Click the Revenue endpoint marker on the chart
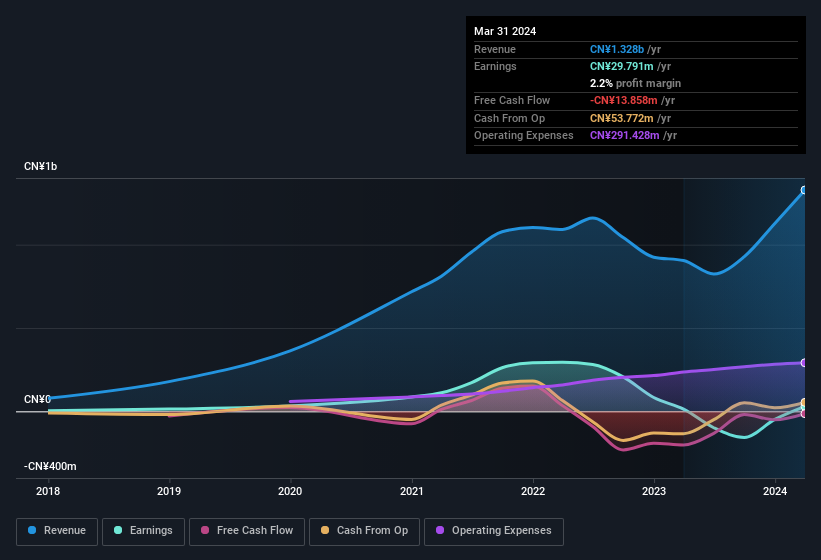821x560 pixels. (804, 190)
